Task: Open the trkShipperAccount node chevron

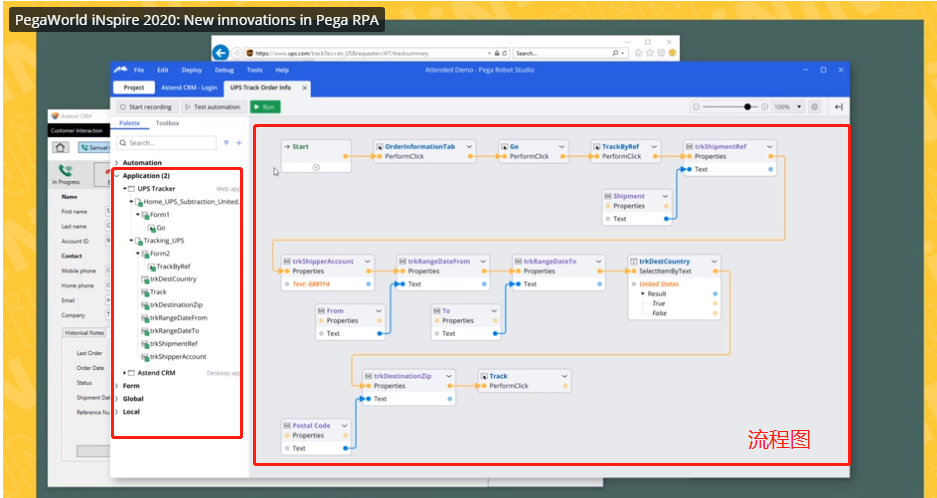Action: 368,261
